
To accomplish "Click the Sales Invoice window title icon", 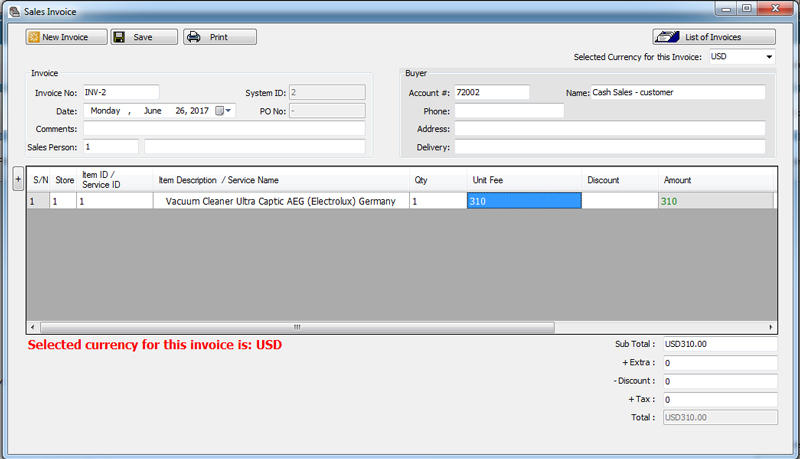I will [15, 11].
